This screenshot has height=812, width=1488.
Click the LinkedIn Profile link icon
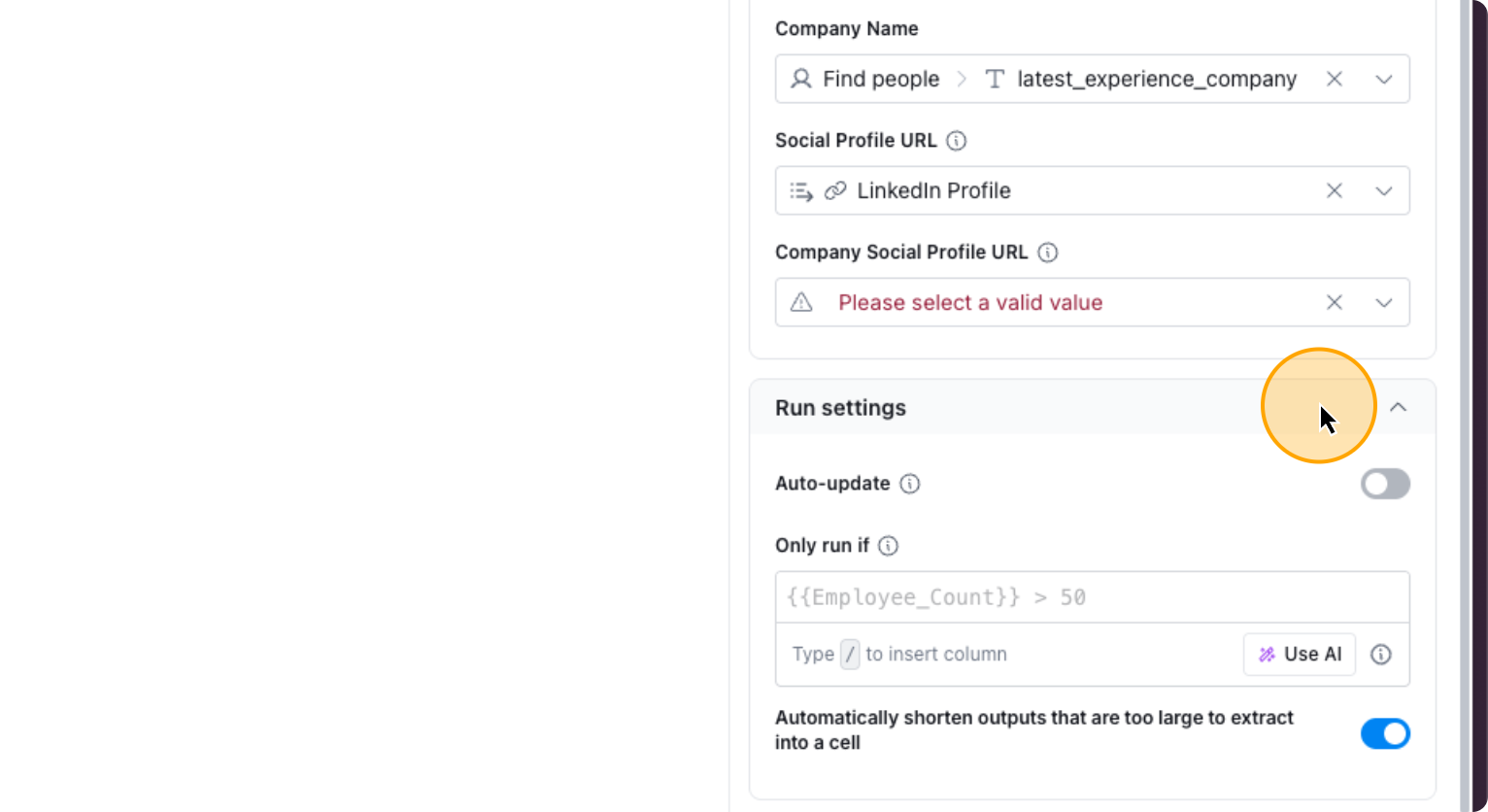(835, 190)
